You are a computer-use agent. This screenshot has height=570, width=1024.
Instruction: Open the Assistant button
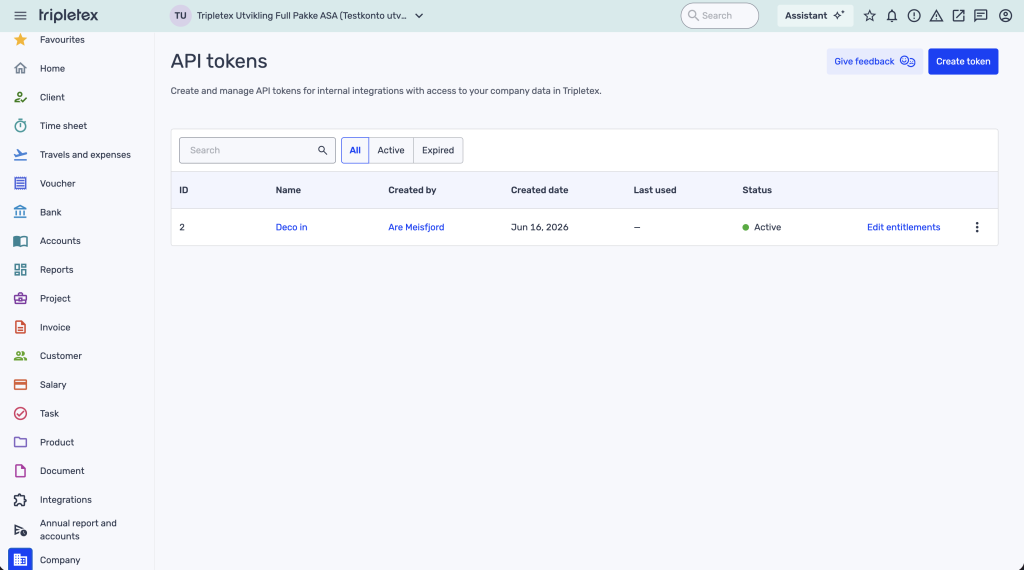coord(814,16)
